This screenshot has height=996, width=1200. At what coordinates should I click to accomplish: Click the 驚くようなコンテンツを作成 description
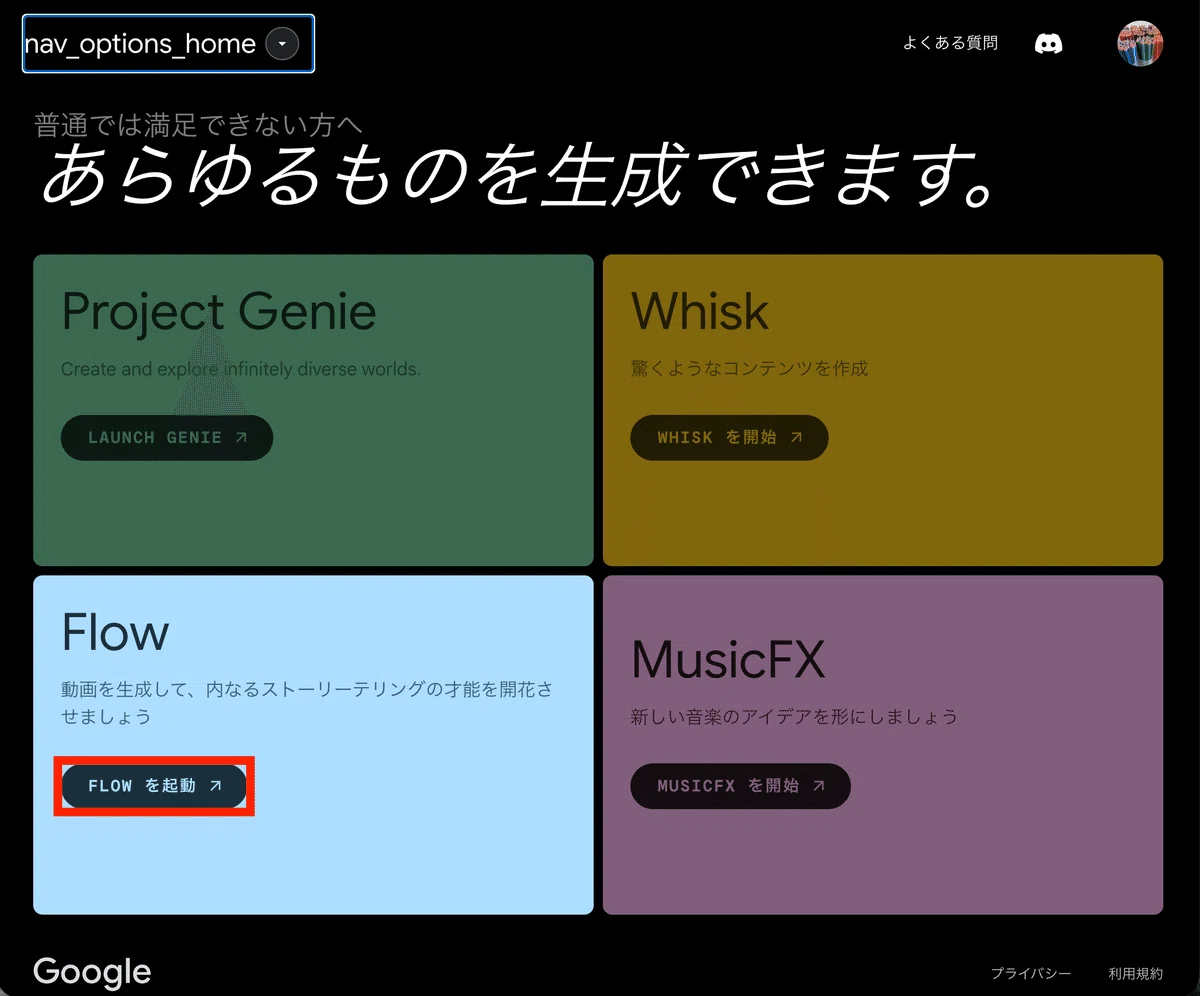click(749, 369)
